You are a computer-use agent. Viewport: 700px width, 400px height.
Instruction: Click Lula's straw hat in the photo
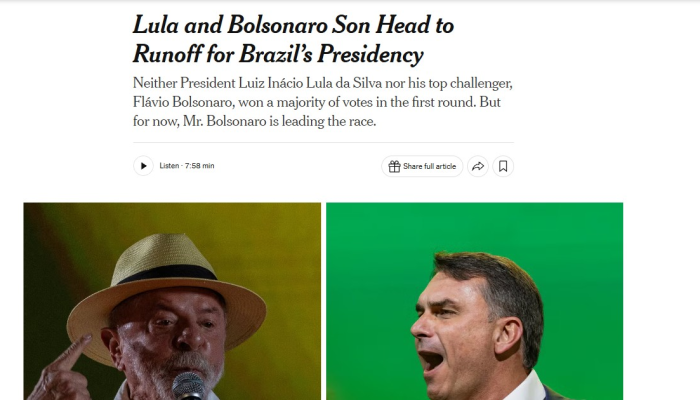click(166, 286)
